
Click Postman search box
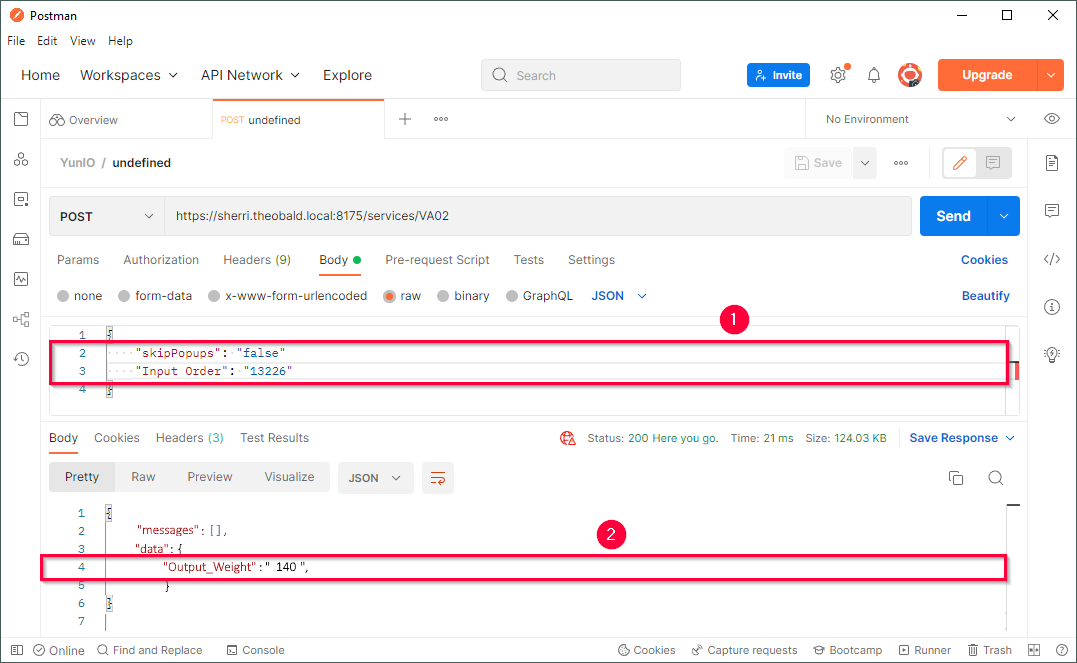580,75
